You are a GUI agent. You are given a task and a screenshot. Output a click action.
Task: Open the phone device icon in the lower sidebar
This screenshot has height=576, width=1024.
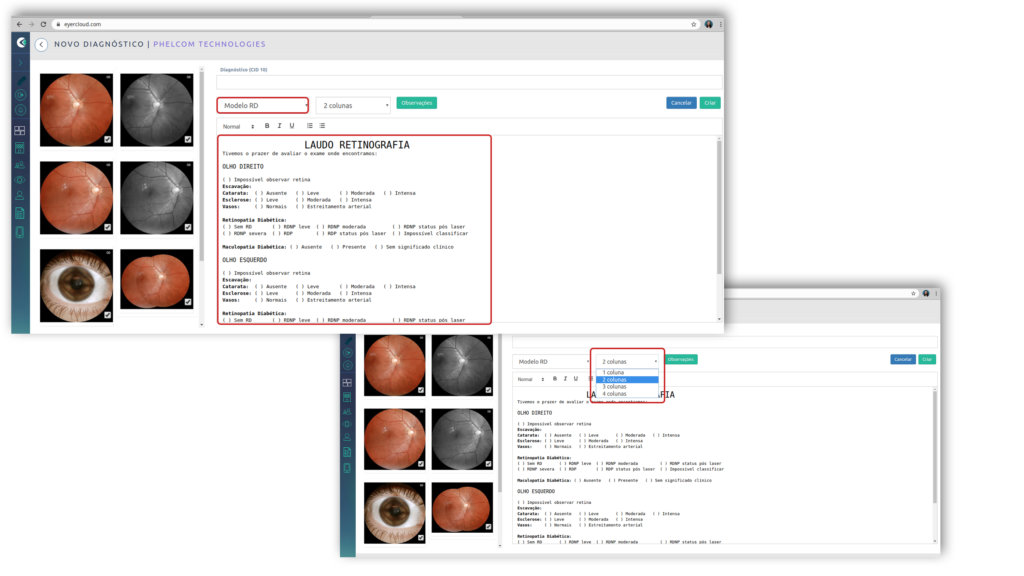point(347,468)
